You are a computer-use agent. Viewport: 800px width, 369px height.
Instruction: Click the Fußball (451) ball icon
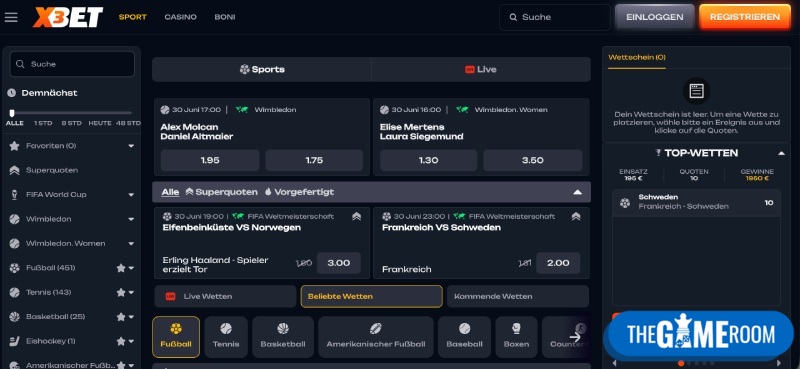(14, 268)
